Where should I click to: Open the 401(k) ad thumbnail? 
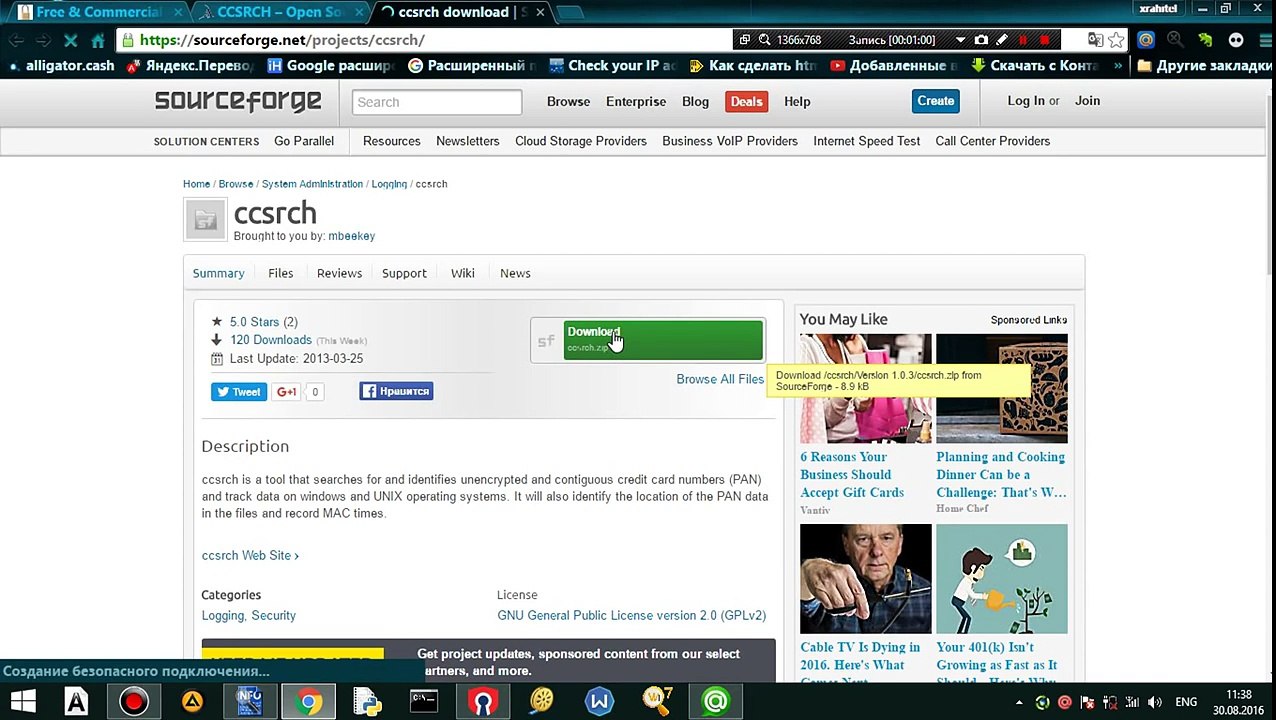coord(1001,578)
